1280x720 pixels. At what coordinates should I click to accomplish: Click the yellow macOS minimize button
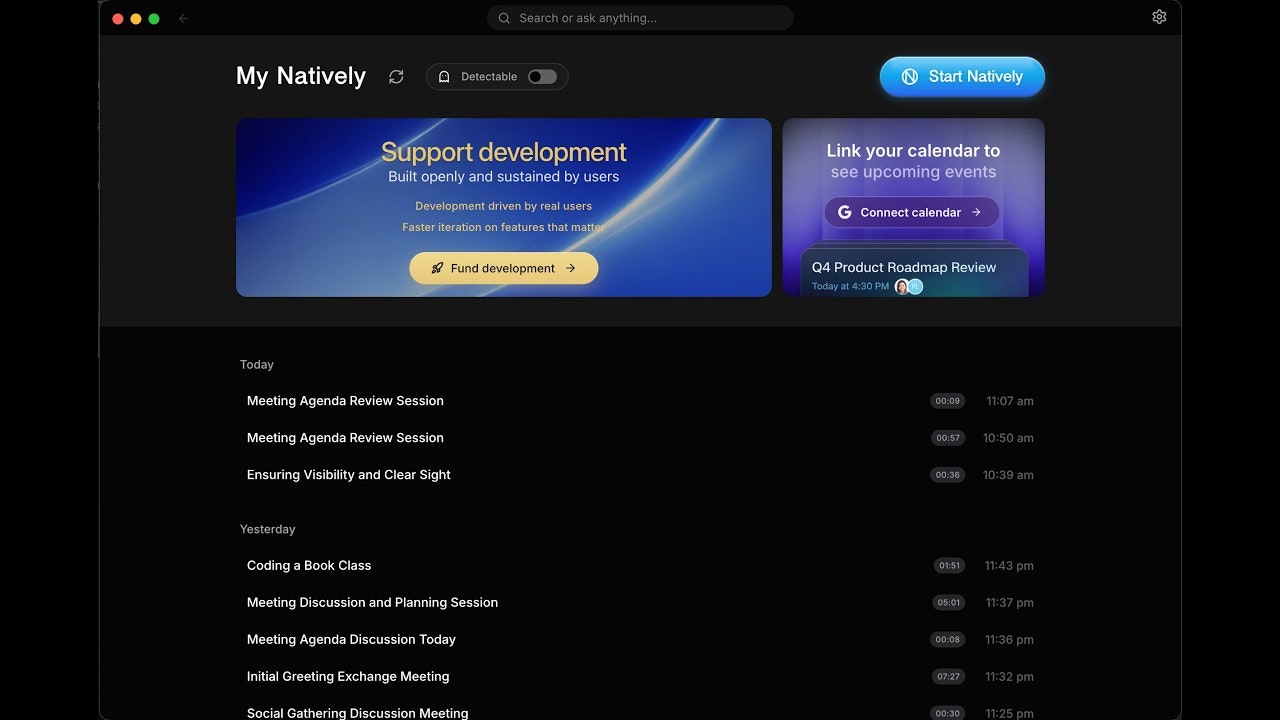coord(136,18)
